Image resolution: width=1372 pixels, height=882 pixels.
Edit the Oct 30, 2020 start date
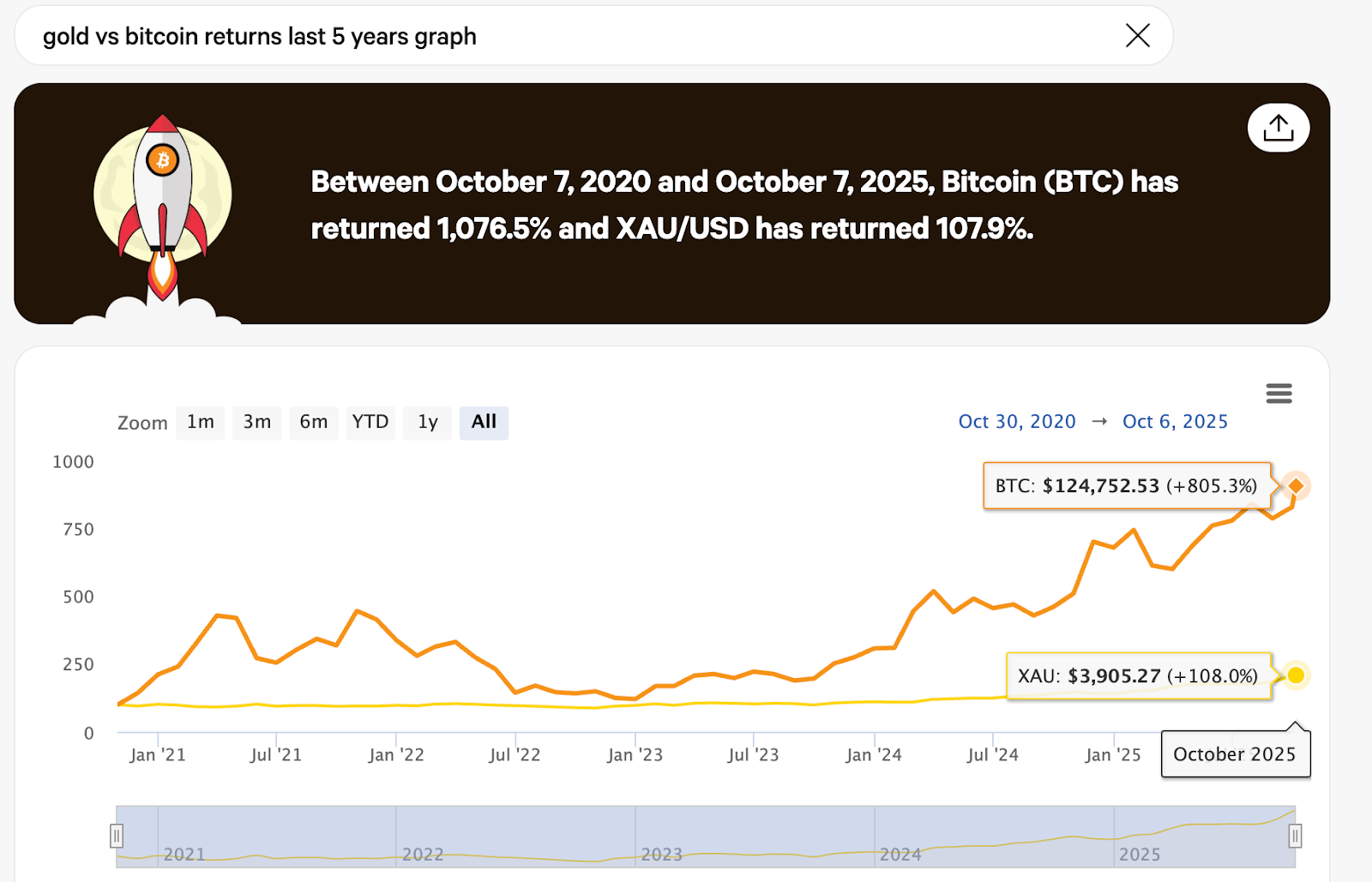1017,422
